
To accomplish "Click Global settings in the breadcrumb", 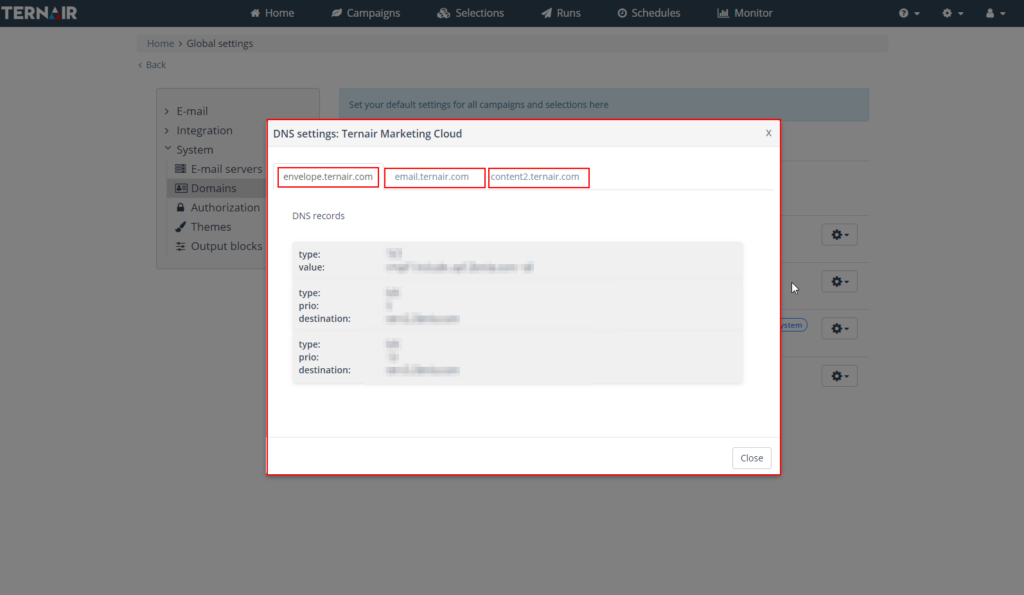I will click(219, 43).
